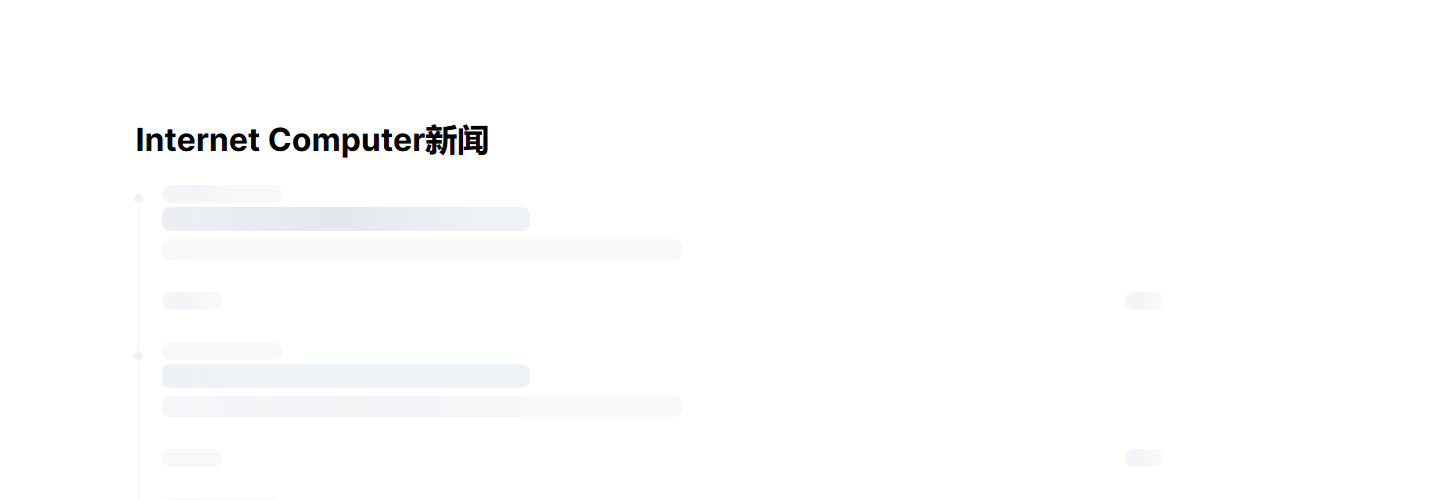The image size is (1450, 500).
Task: Open the first news item's description placeholder
Action: click(x=422, y=249)
